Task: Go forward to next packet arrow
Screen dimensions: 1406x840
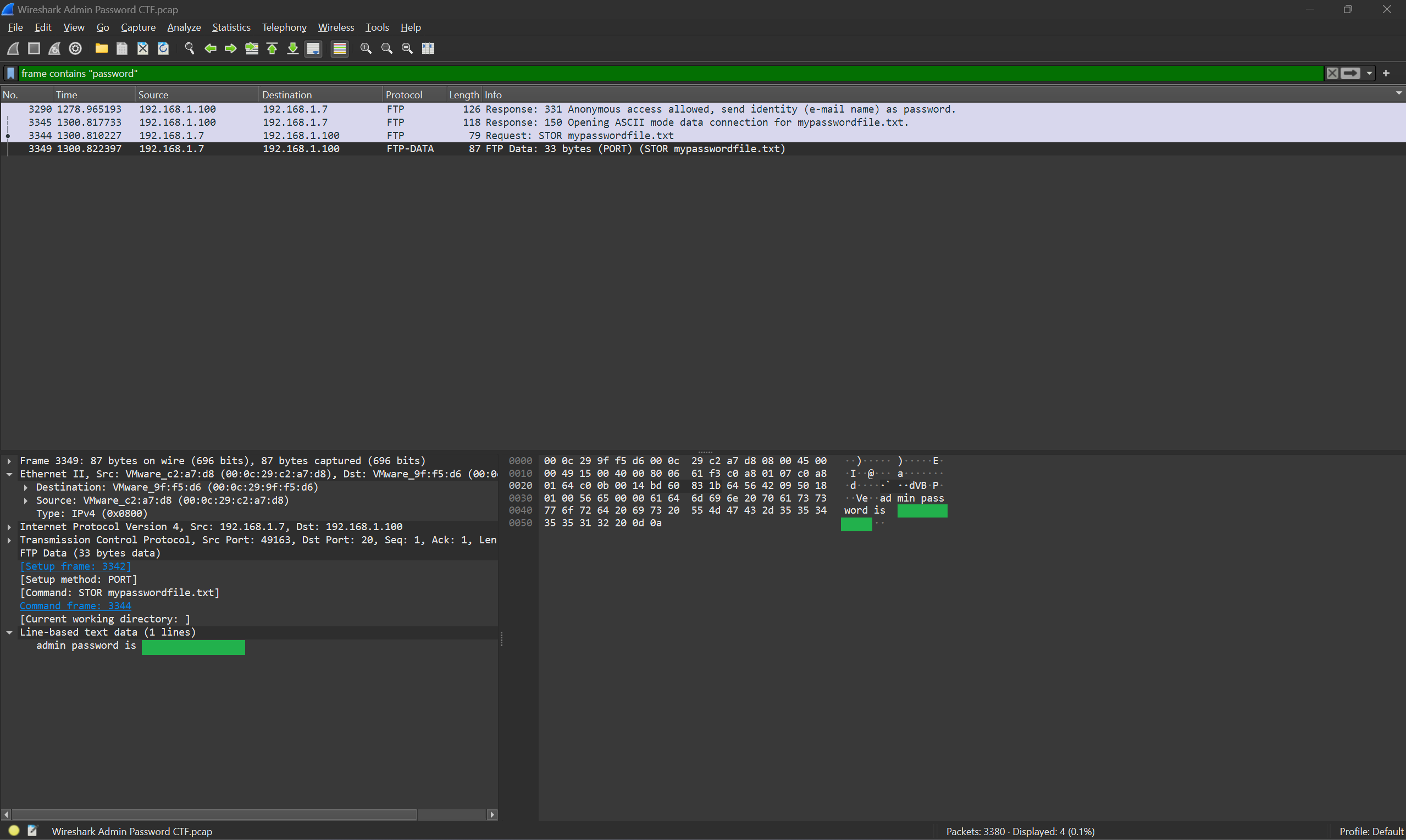Action: pyautogui.click(x=230, y=48)
